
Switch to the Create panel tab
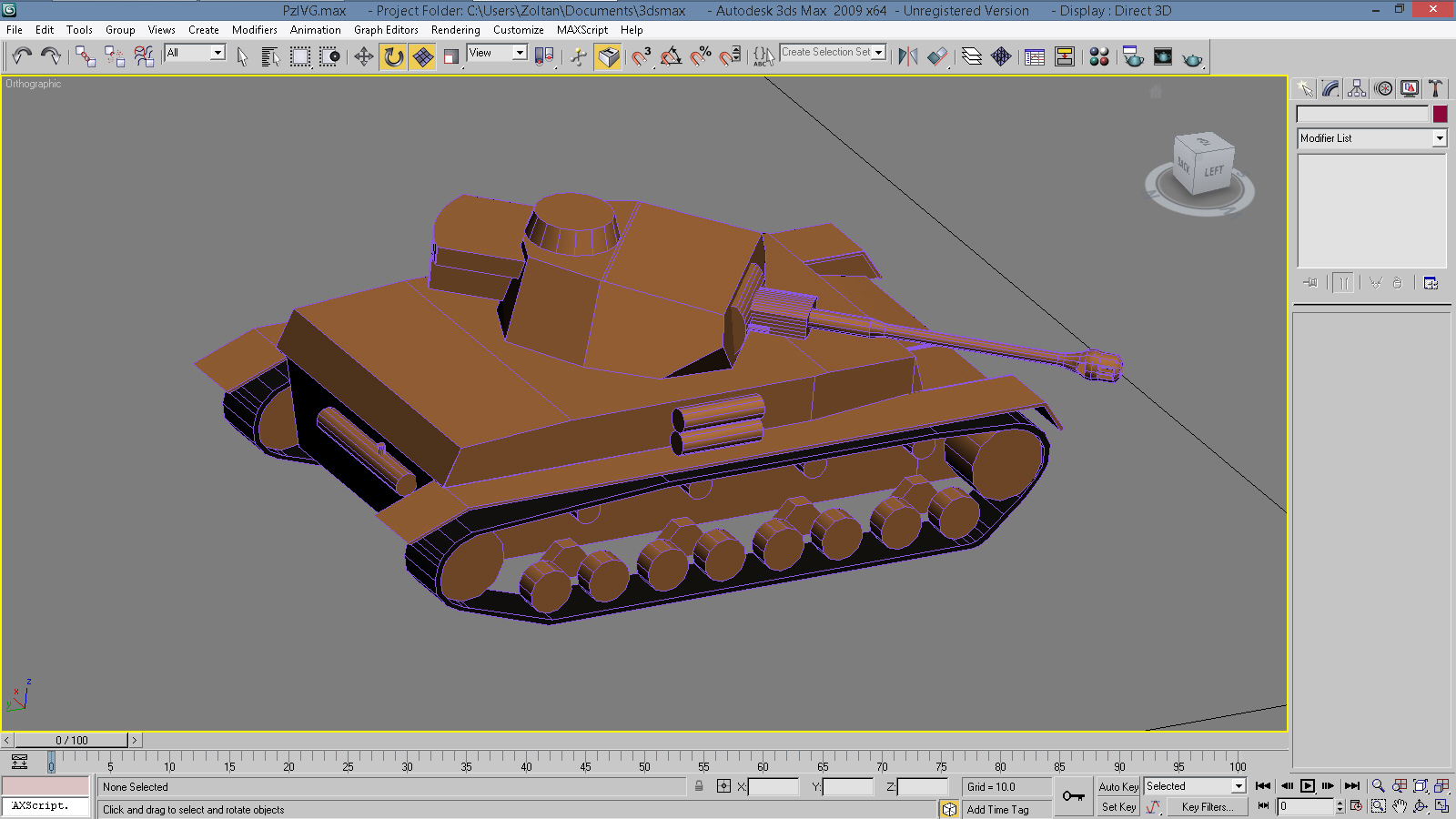pyautogui.click(x=1305, y=88)
